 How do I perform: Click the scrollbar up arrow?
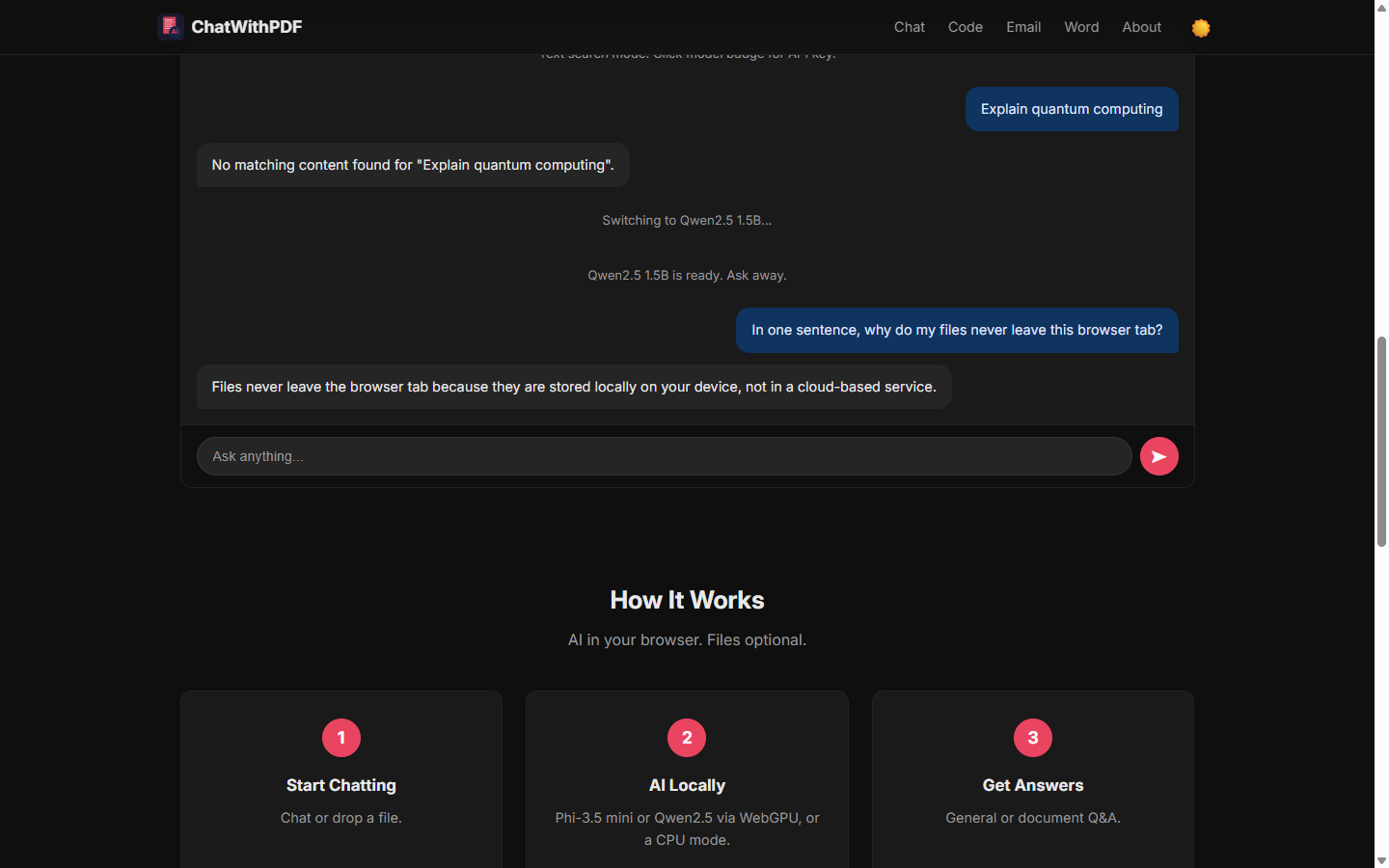(1381, 7)
